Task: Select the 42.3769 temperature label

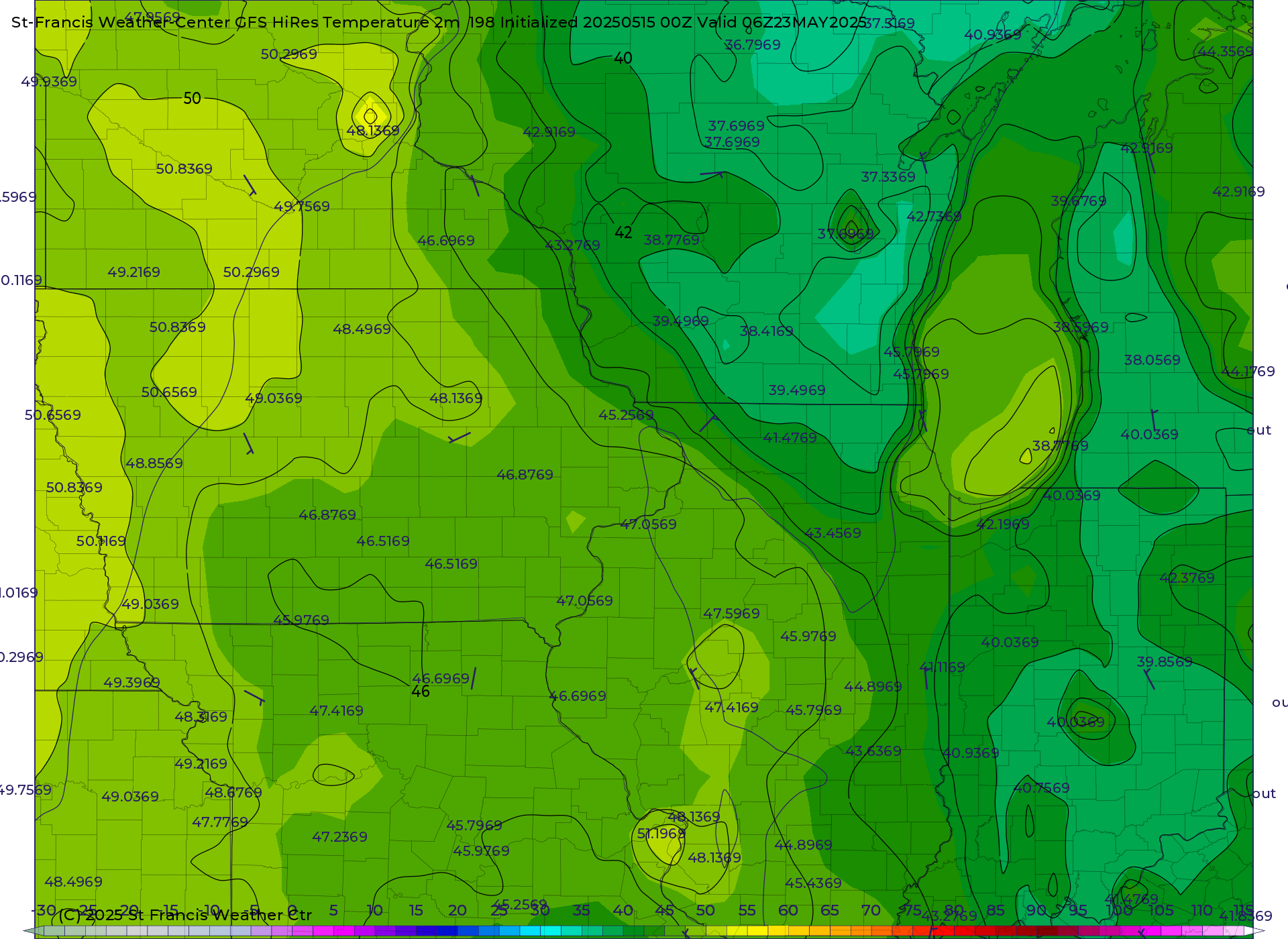Action: coord(1187,578)
